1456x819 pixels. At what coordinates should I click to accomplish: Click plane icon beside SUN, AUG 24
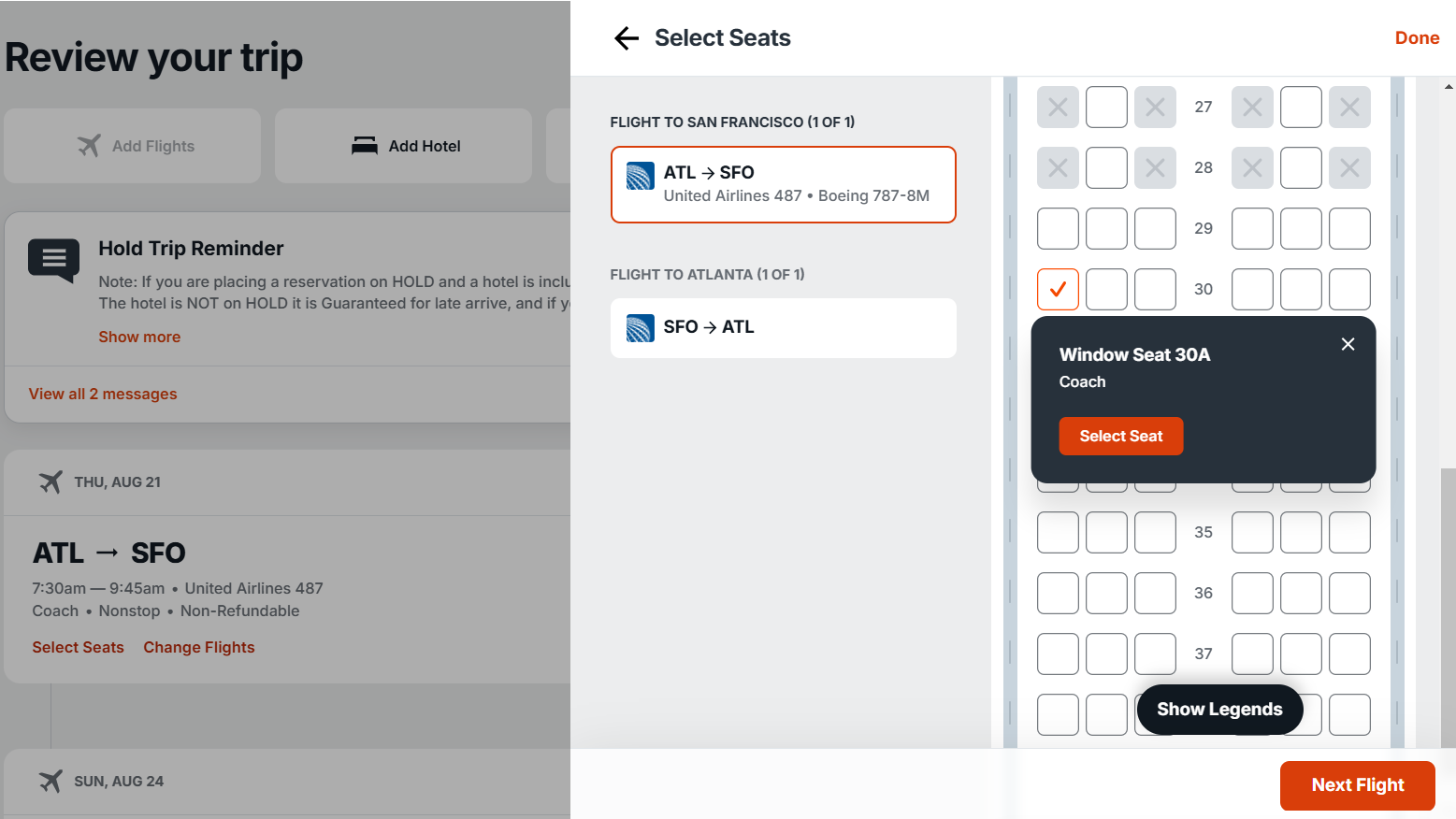50,782
